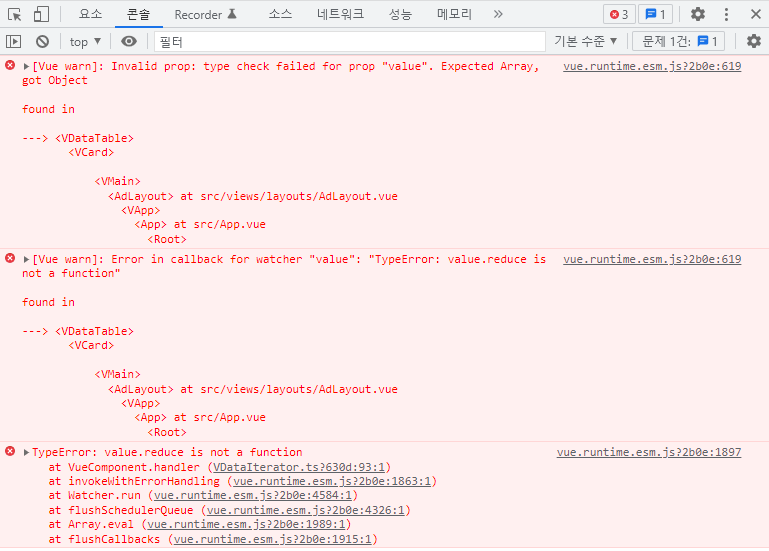Click the blue message count badge

click(x=656, y=14)
